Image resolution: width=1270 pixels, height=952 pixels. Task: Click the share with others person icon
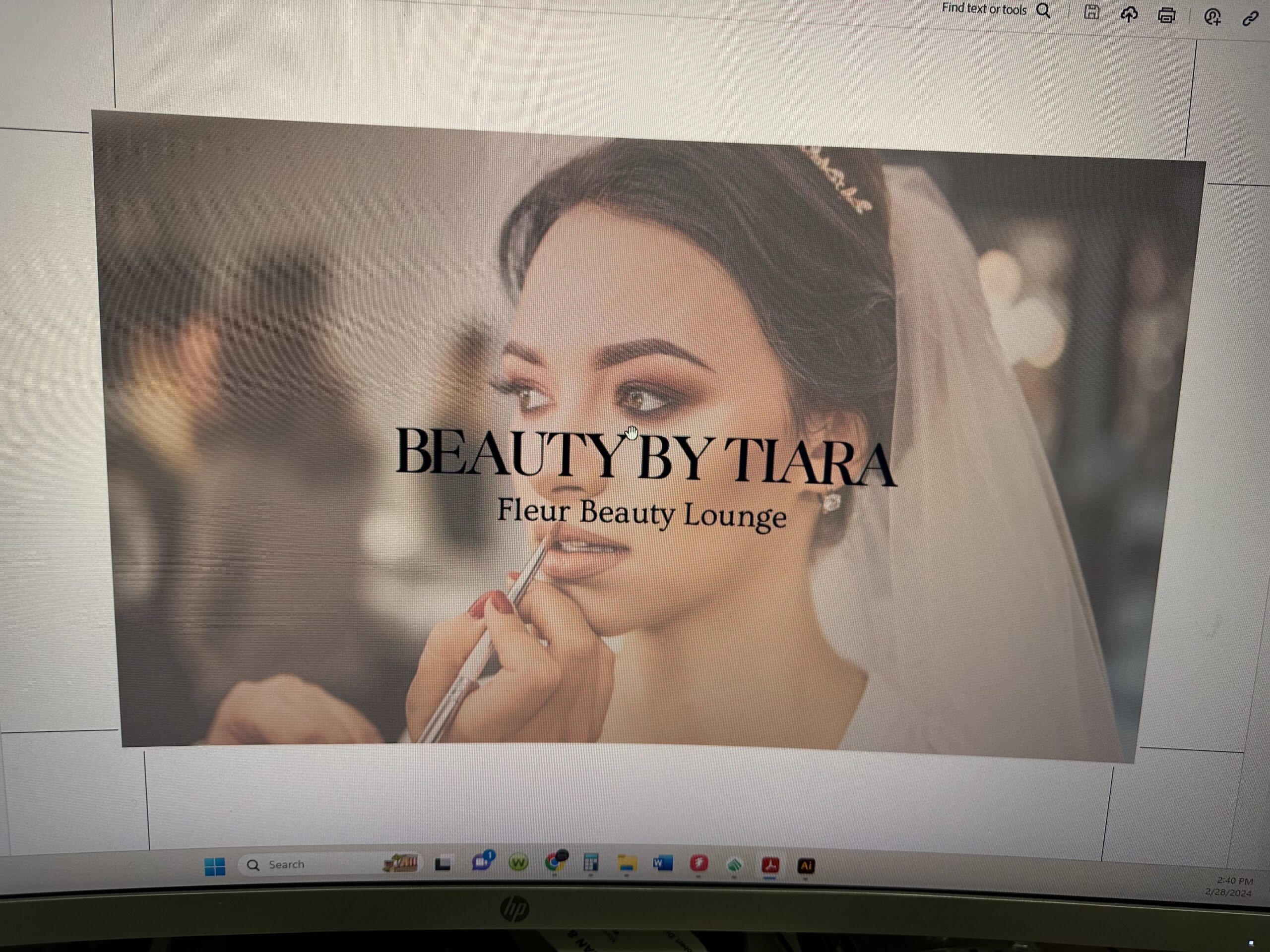1212,17
